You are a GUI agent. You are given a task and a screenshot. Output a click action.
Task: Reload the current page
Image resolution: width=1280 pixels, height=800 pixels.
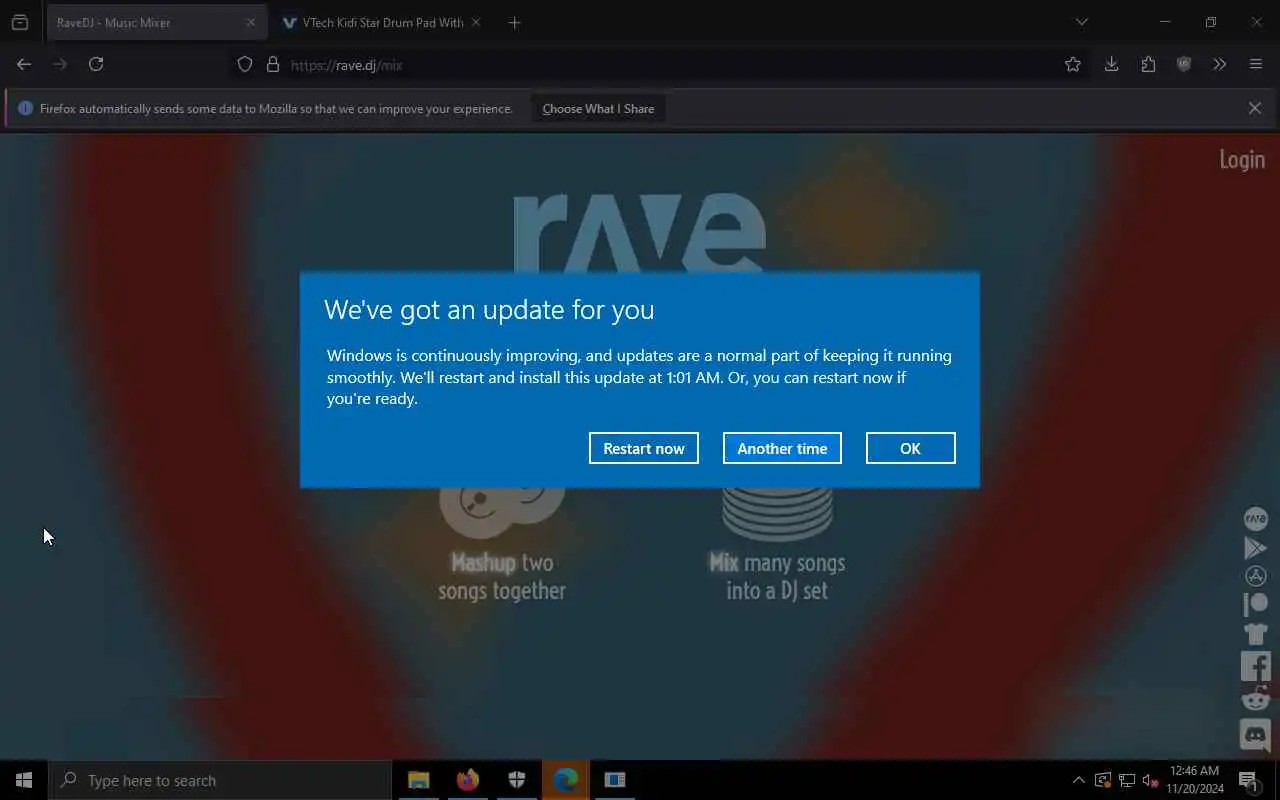click(x=96, y=64)
